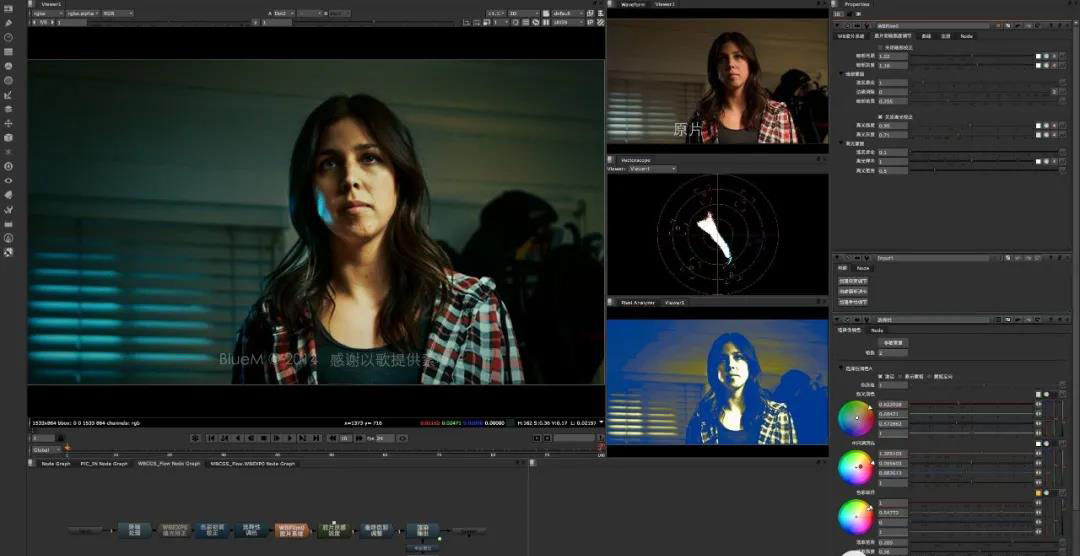Toggle the IP input process button
Screen dimensions: 1080x556
coord(590,22)
